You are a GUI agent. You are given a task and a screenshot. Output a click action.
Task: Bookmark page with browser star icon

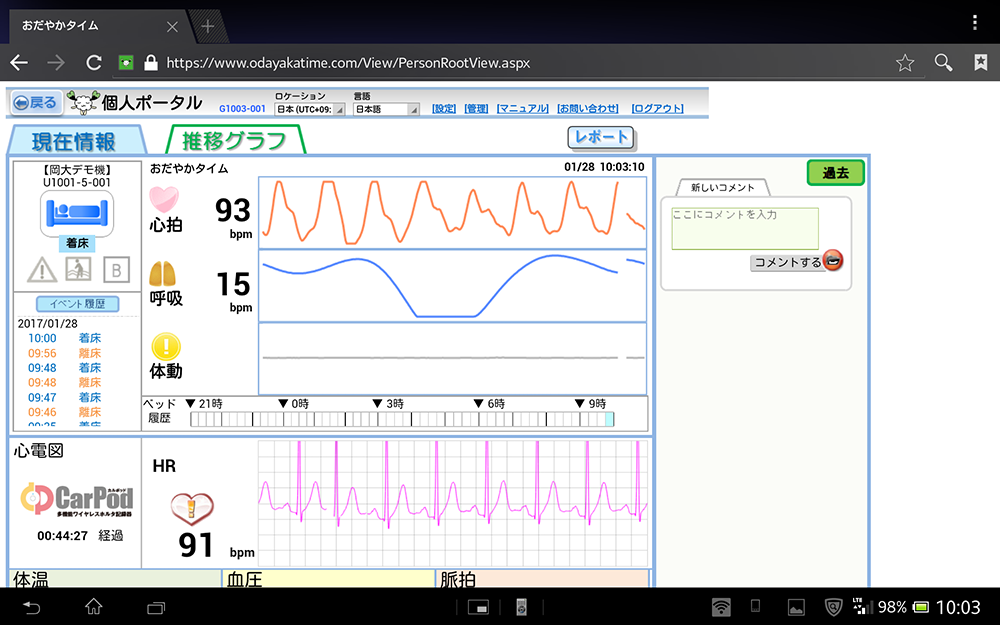(905, 63)
